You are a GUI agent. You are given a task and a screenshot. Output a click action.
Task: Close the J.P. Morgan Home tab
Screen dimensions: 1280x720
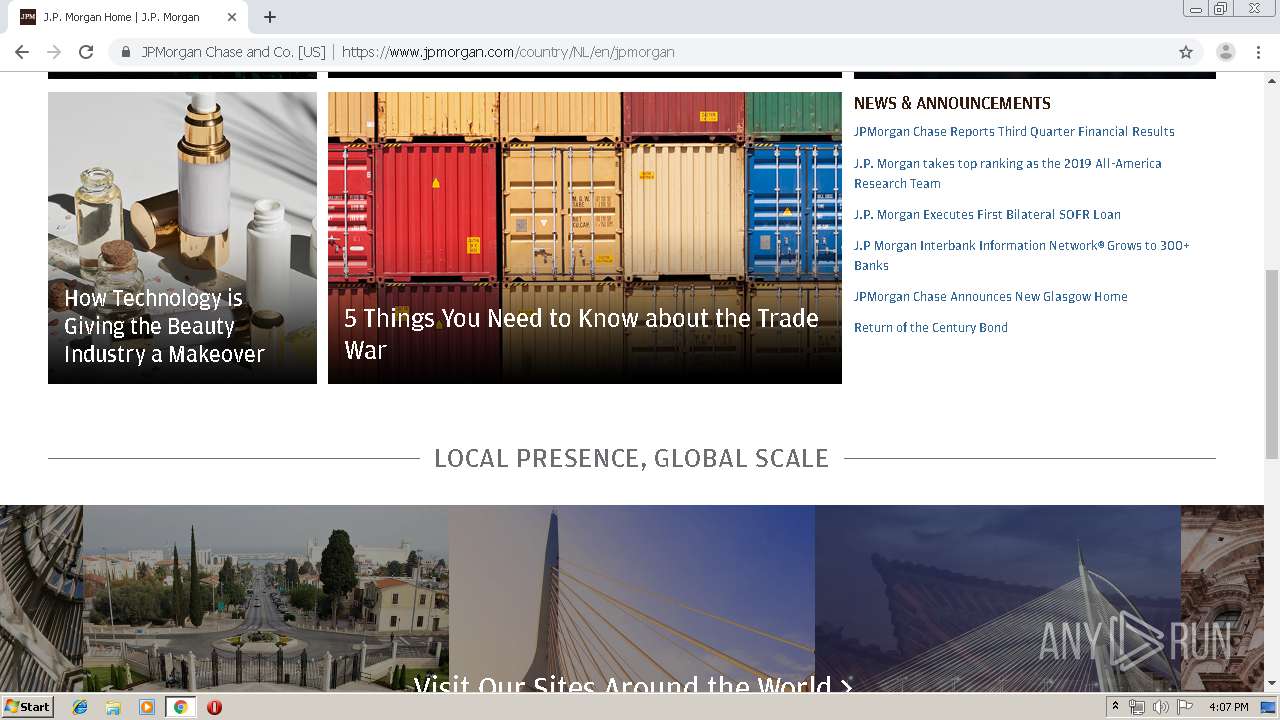point(232,17)
